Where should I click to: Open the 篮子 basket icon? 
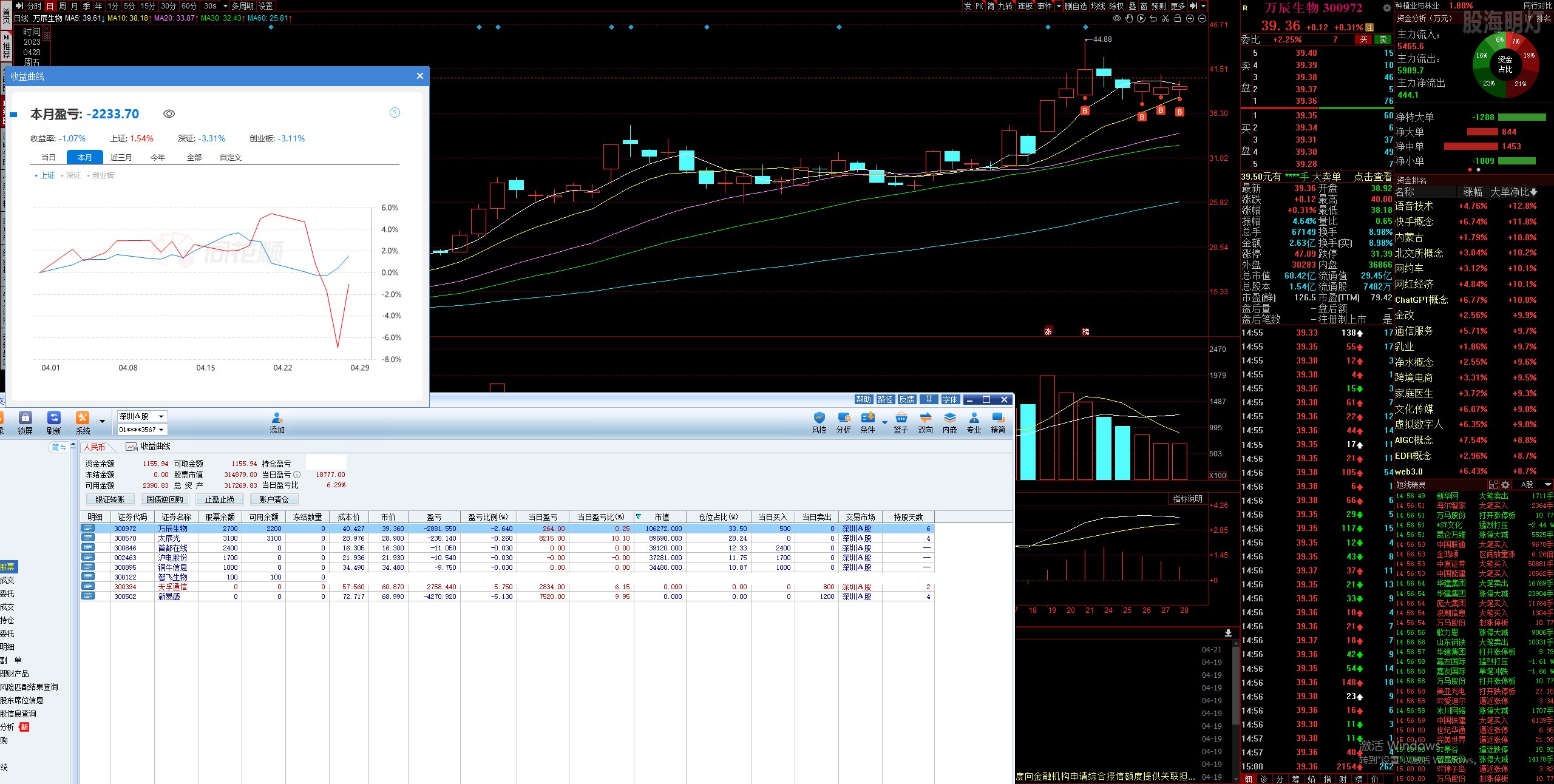[x=901, y=417]
